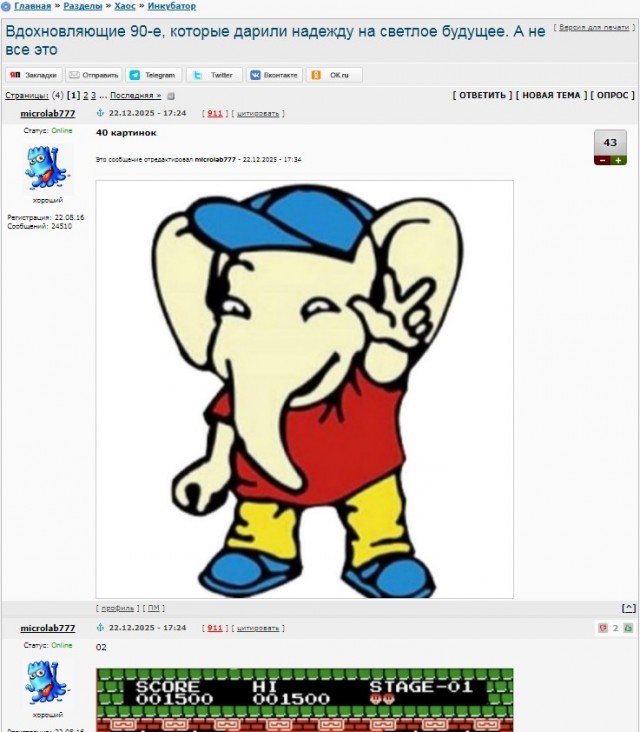This screenshot has height=732, width=640.
Task: Click the scroll-to-top caret icon
Action: pos(629,608)
